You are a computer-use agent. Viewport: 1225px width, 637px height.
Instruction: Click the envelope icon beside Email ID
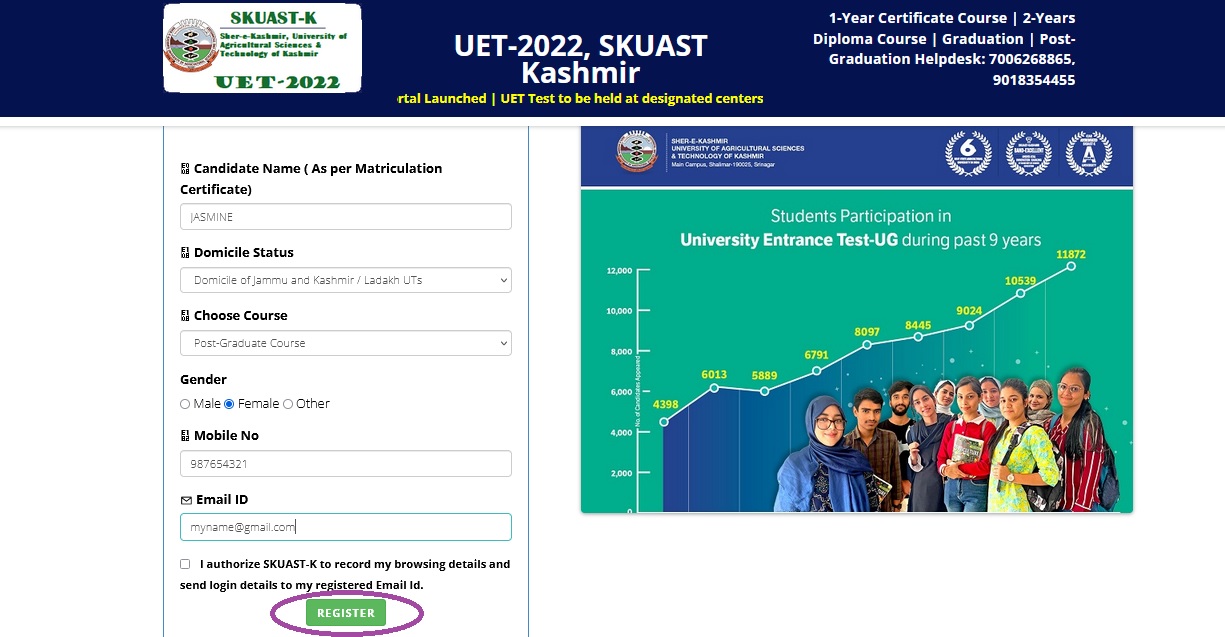[186, 500]
